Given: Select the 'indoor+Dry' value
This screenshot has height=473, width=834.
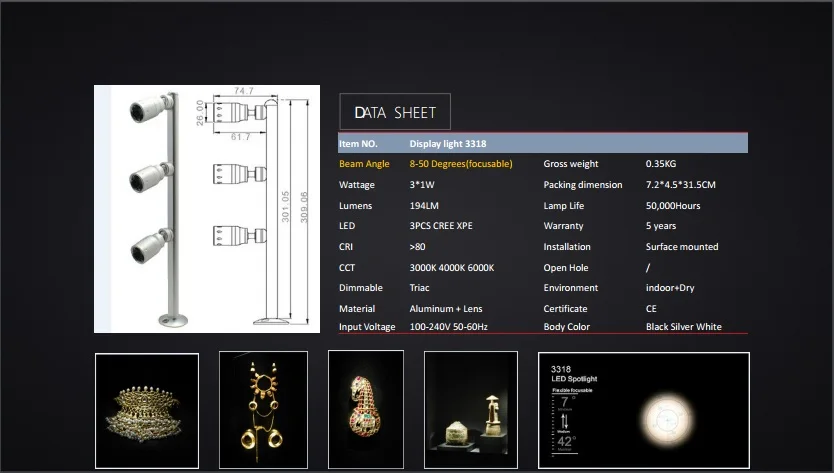Looking at the screenshot, I should (x=670, y=287).
